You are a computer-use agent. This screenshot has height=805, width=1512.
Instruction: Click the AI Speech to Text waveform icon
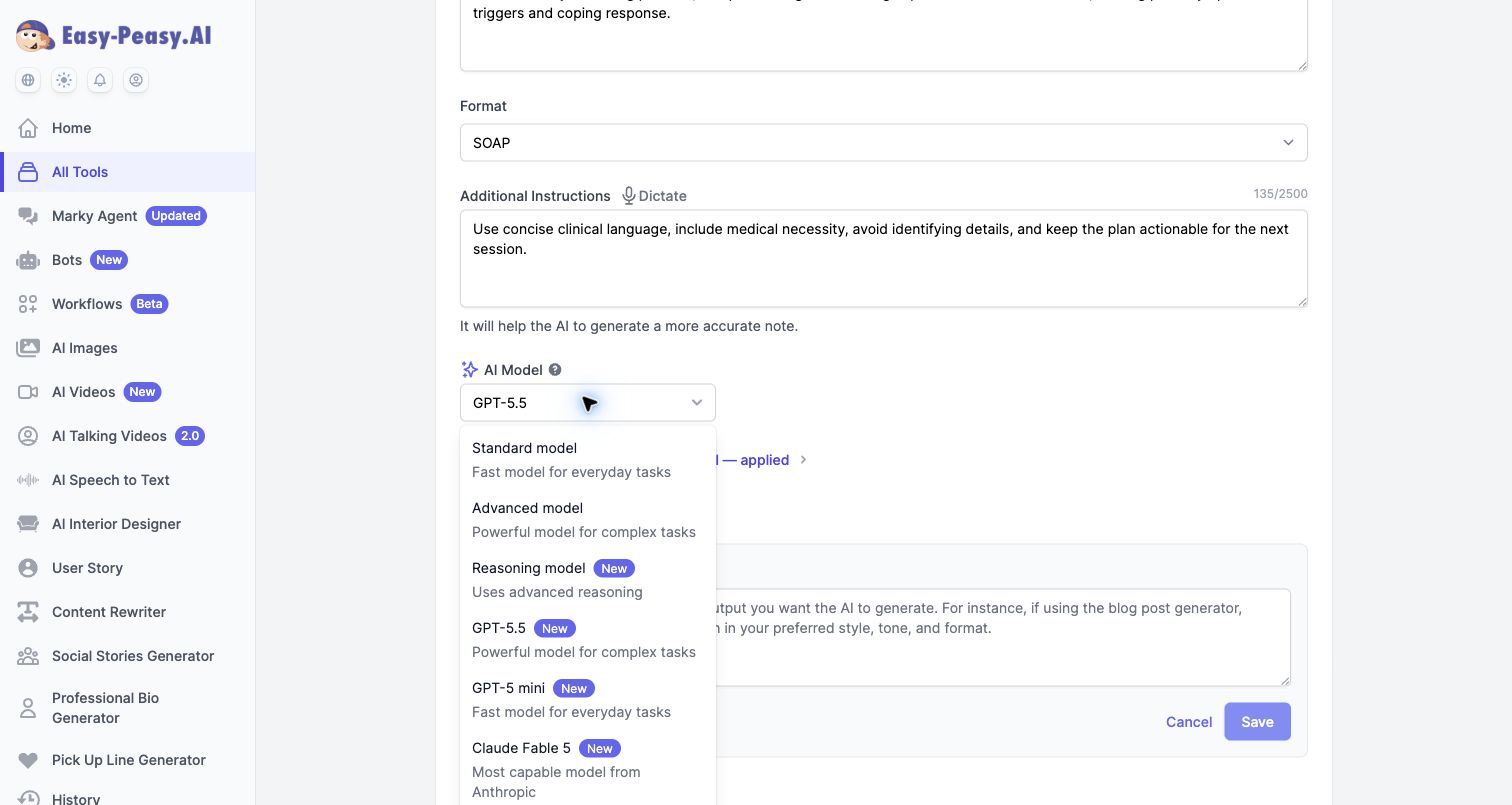28,480
